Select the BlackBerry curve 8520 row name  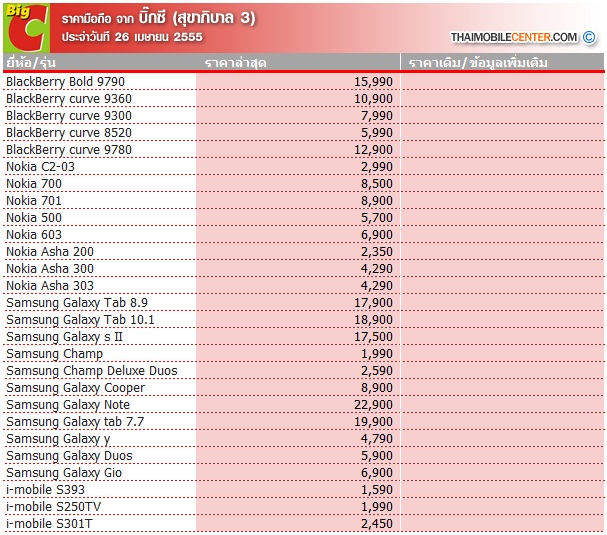tap(69, 133)
